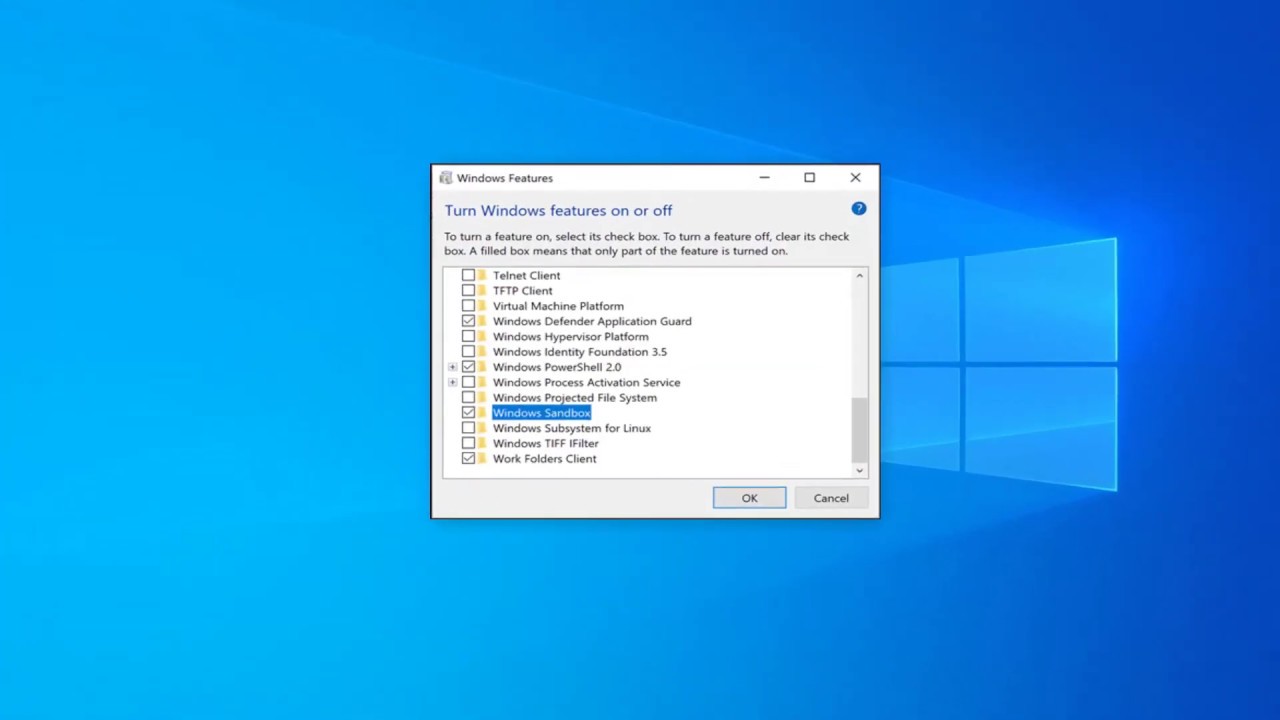Enable the Telnet Client checkbox
This screenshot has width=1280, height=720.
(468, 275)
